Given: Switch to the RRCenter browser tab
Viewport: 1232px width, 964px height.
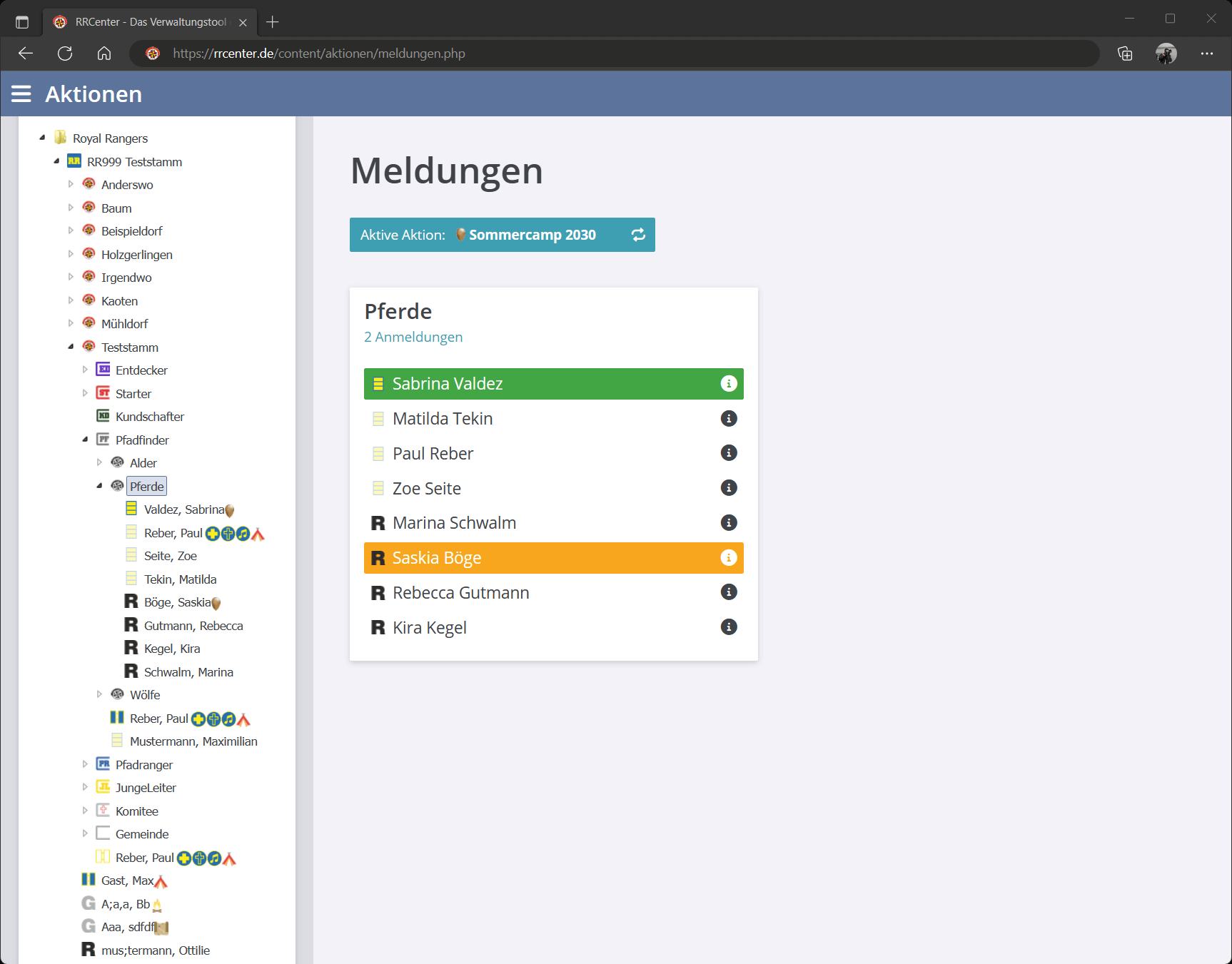Looking at the screenshot, I should pyautogui.click(x=150, y=22).
